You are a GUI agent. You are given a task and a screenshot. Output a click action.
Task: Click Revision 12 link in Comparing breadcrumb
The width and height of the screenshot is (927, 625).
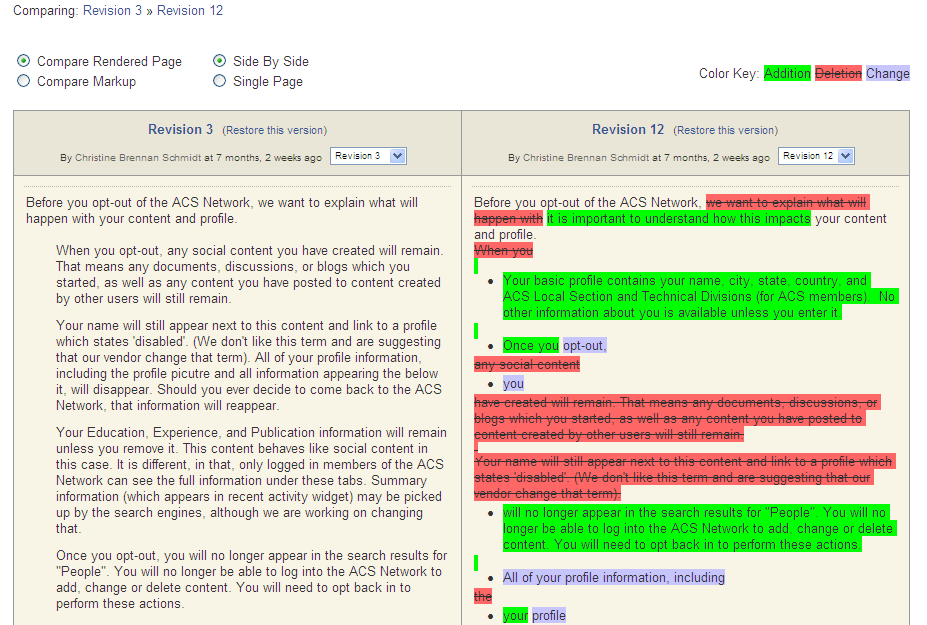tap(190, 11)
